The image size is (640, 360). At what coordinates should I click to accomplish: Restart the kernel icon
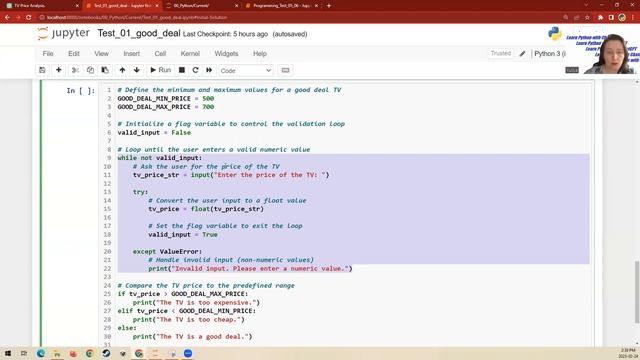[x=196, y=70]
